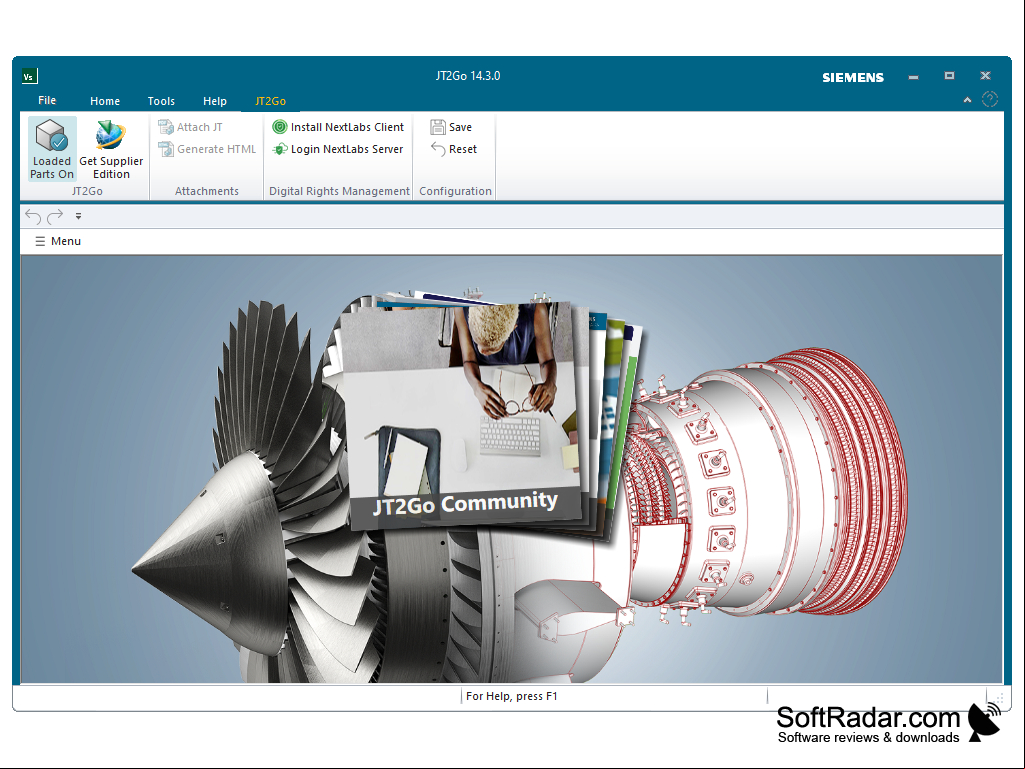The image size is (1025, 769).
Task: Toggle the Loaded Parts On button
Action: [52, 149]
